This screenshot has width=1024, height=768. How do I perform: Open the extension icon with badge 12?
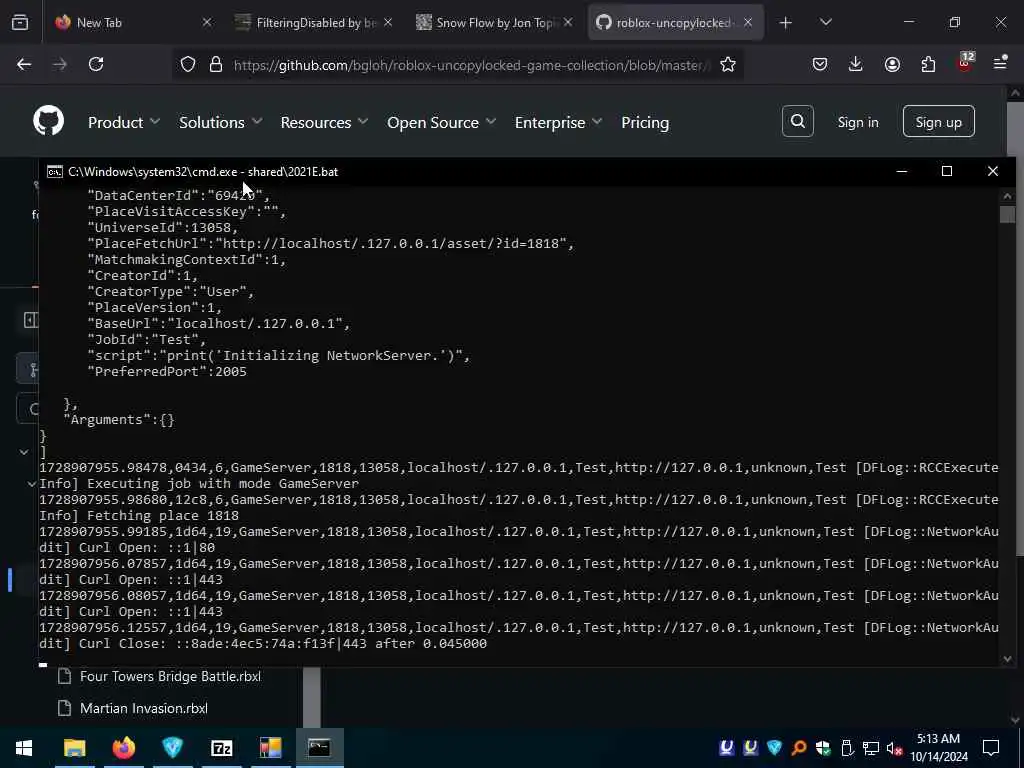point(965,63)
